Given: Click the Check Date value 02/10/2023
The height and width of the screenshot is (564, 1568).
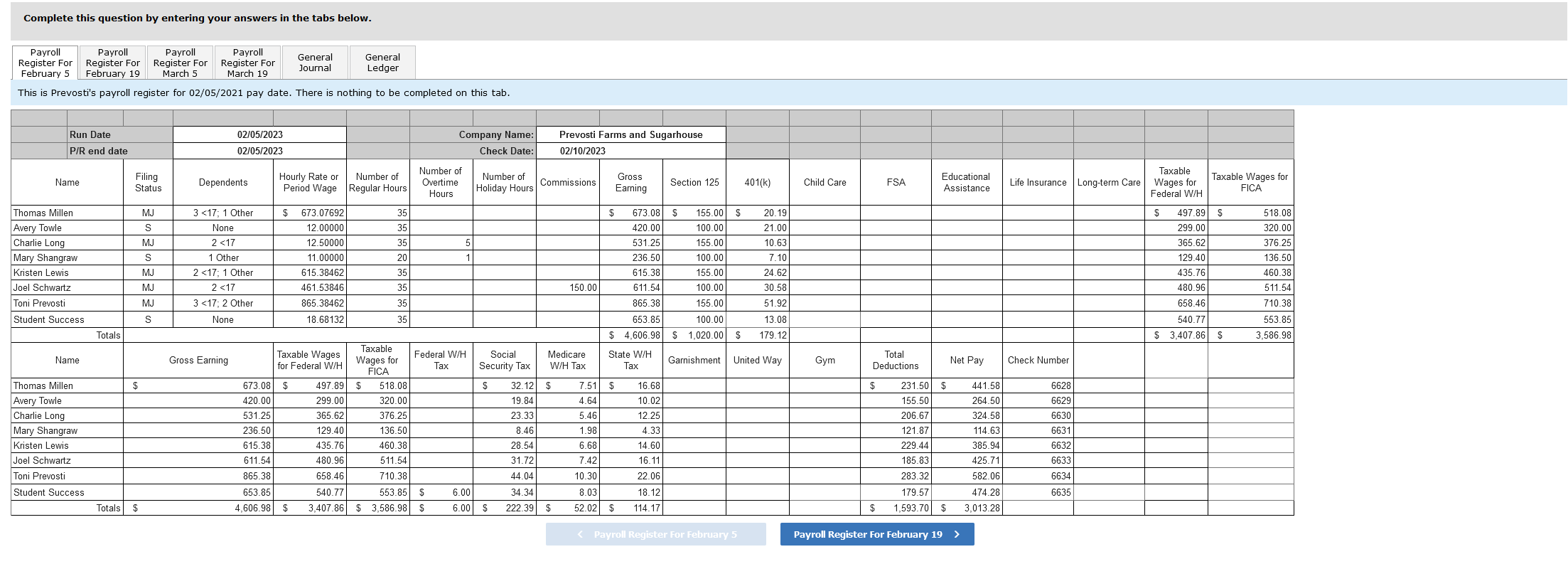Looking at the screenshot, I should (583, 151).
